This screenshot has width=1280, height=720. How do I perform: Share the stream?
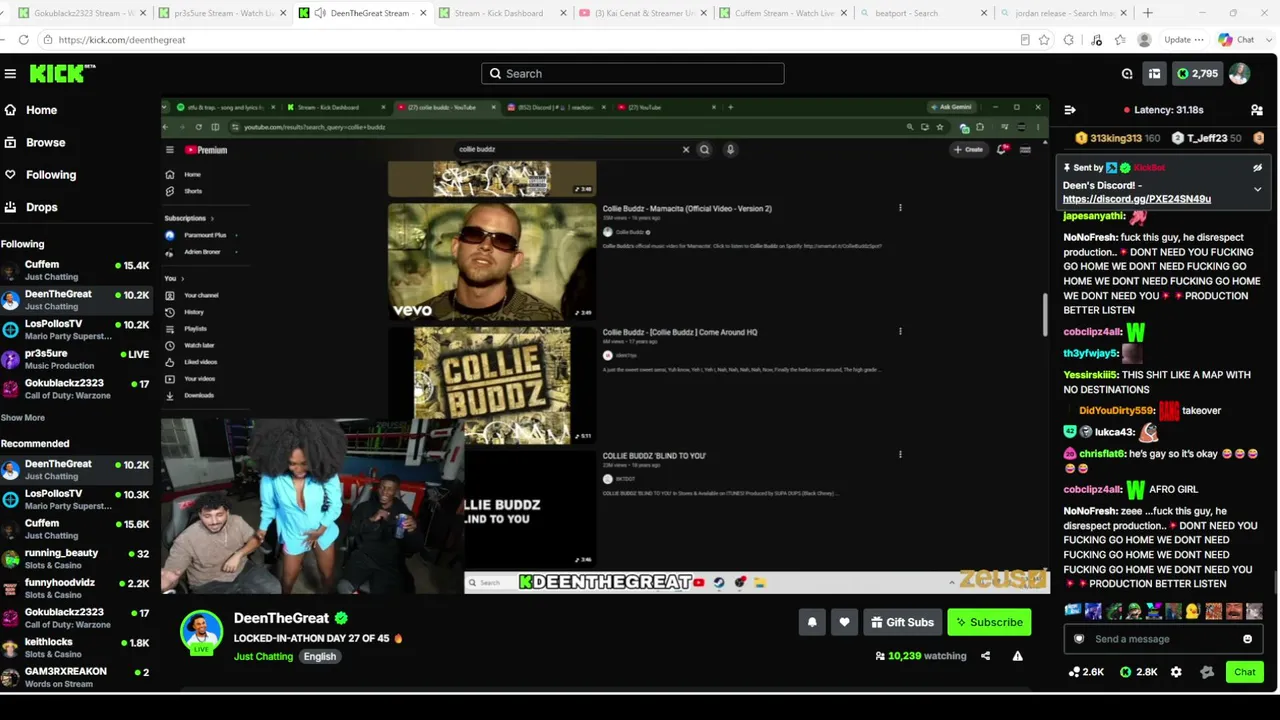tap(985, 656)
